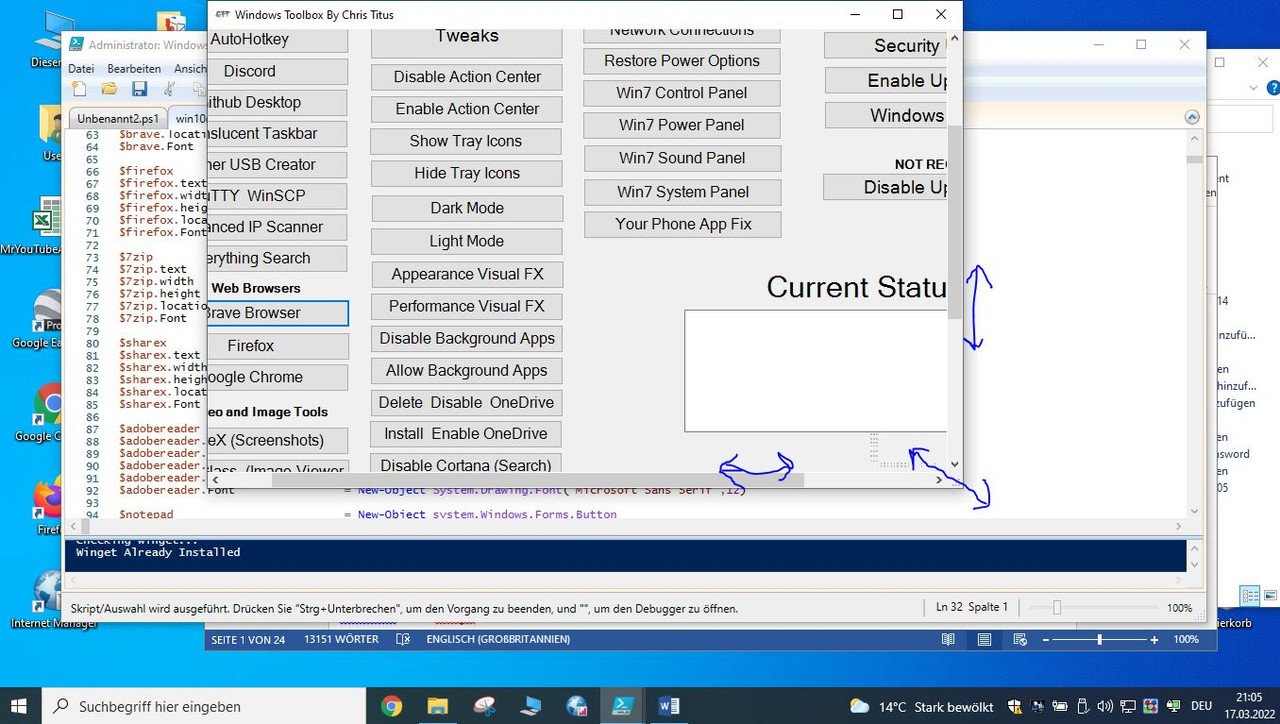Switch to Word on the taskbar
Viewport: 1280px width, 724px height.
pyautogui.click(x=668, y=706)
